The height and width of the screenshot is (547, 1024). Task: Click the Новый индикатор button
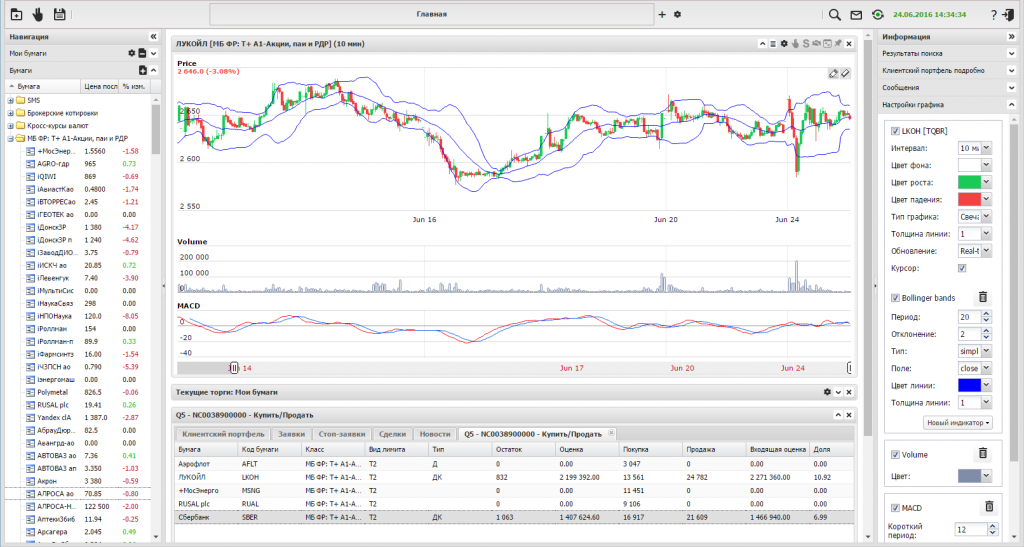point(957,422)
